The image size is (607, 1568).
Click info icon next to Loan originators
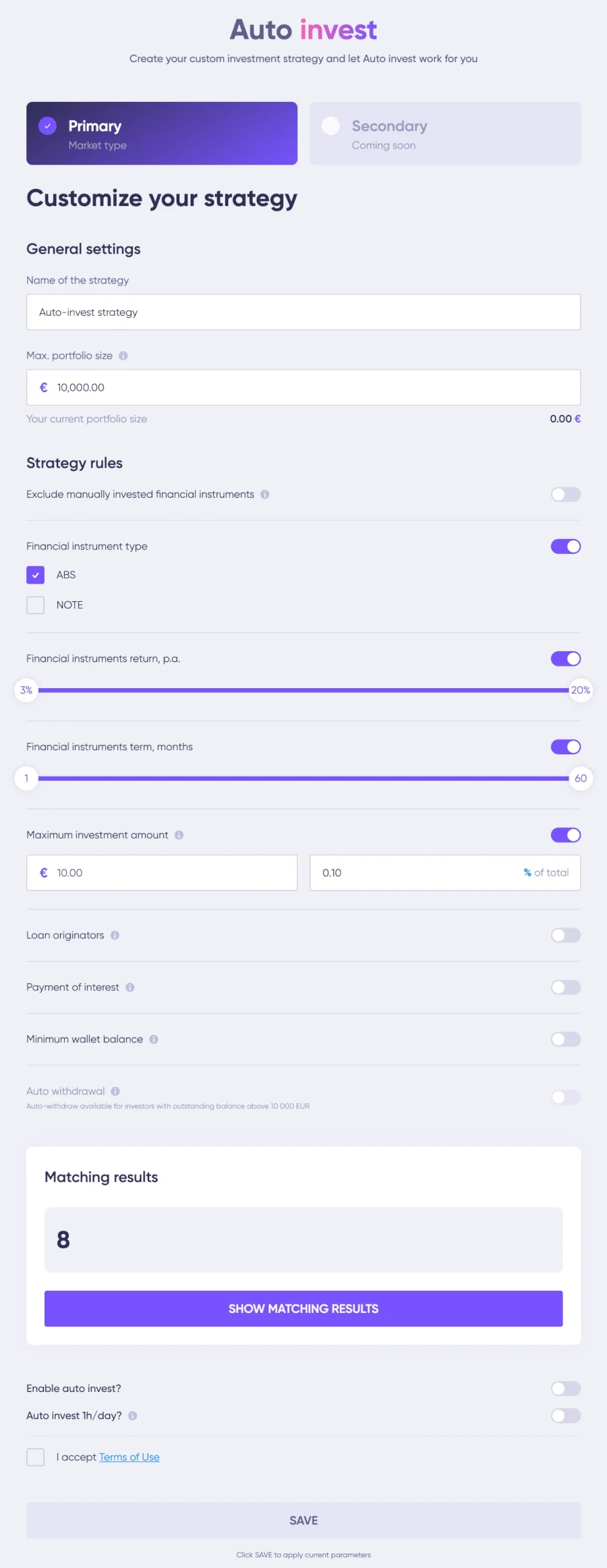[x=115, y=935]
